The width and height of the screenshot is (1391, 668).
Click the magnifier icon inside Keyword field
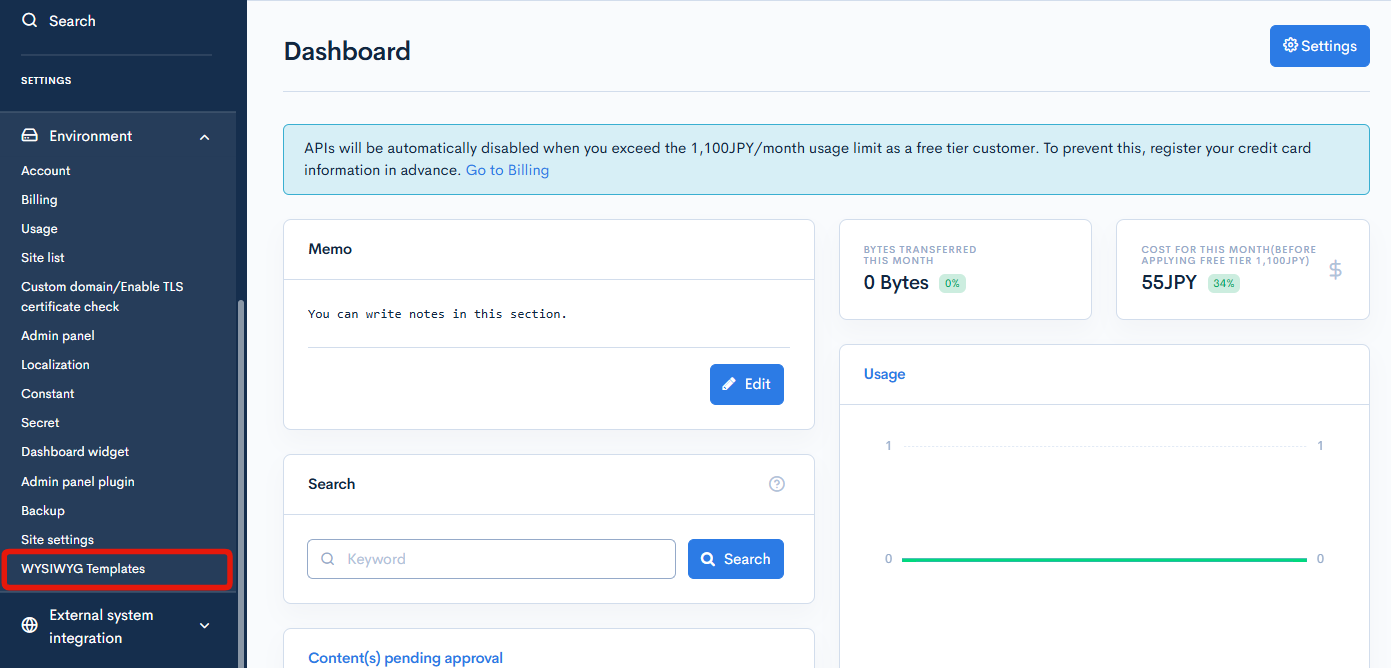pos(328,559)
